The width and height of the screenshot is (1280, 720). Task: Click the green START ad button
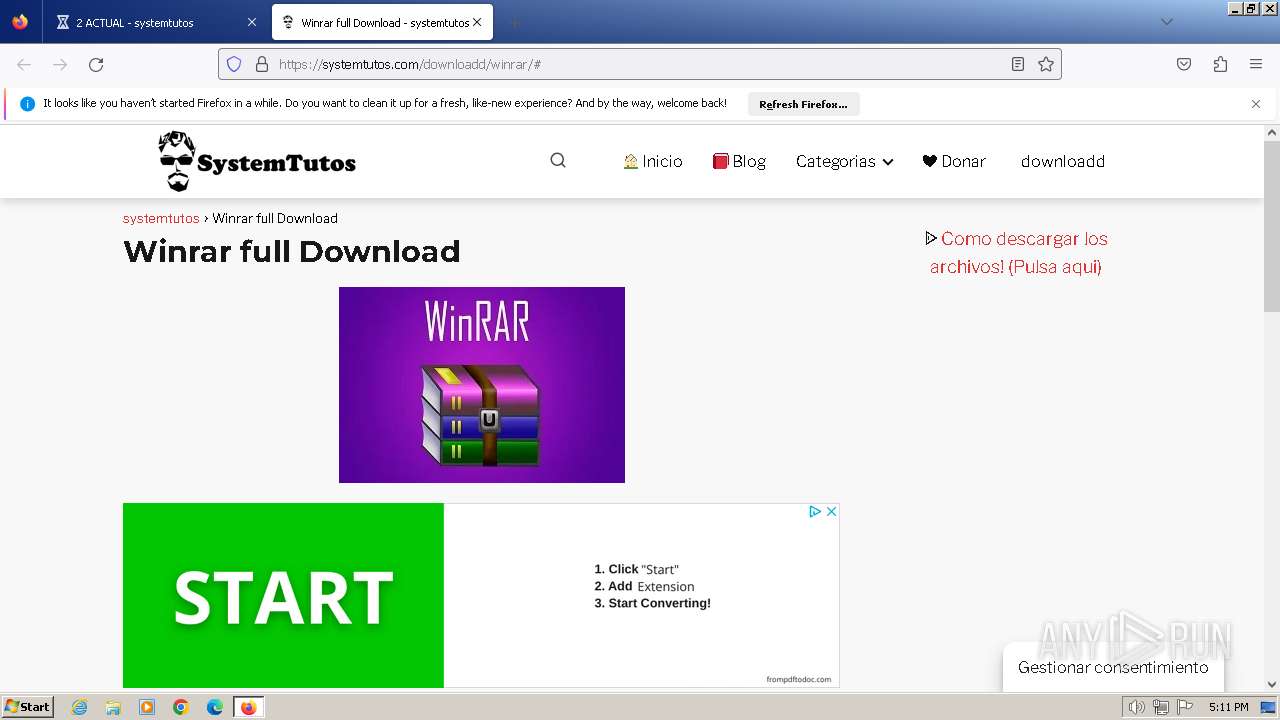coord(283,596)
